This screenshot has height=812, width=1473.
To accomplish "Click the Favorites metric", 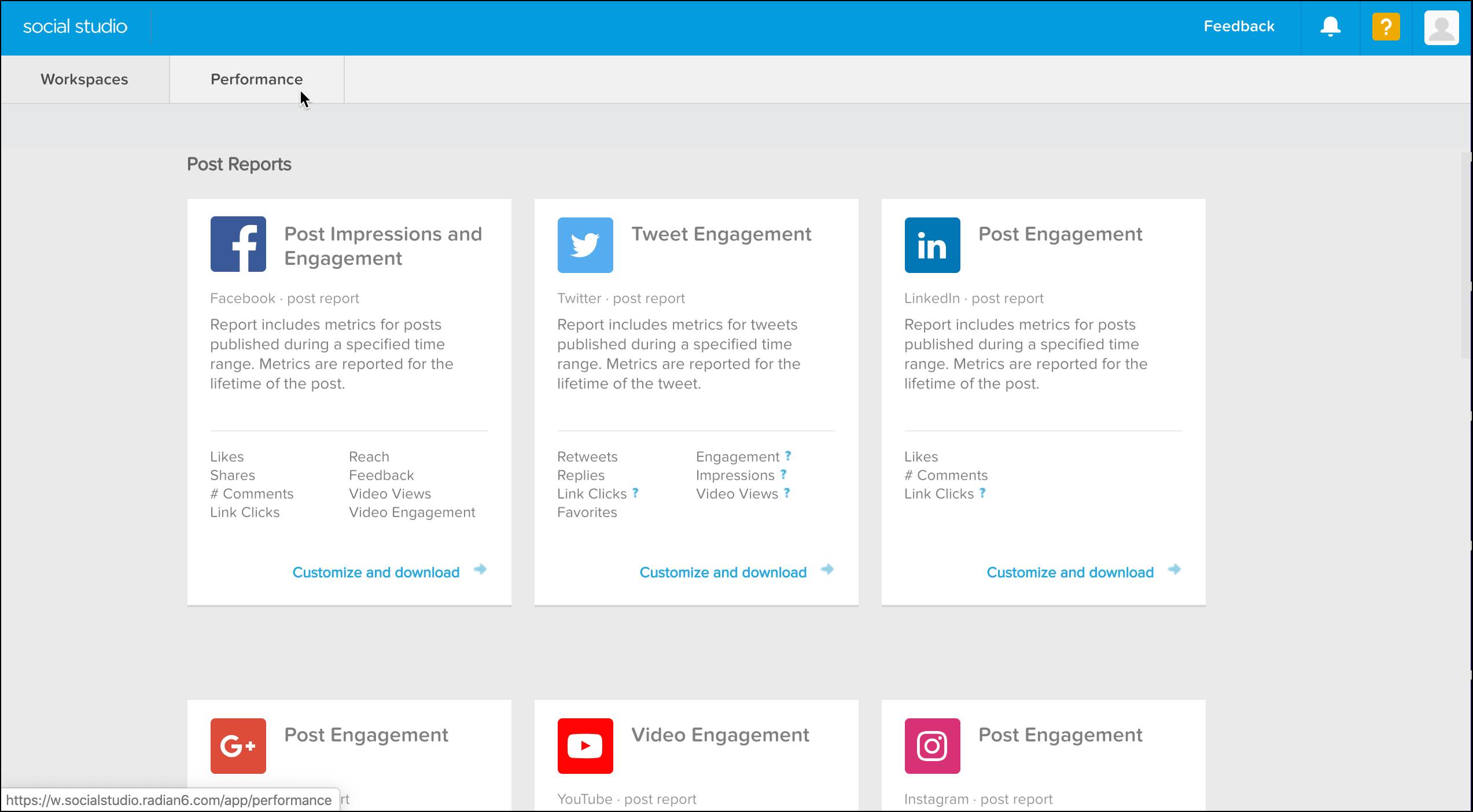I will coord(587,512).
